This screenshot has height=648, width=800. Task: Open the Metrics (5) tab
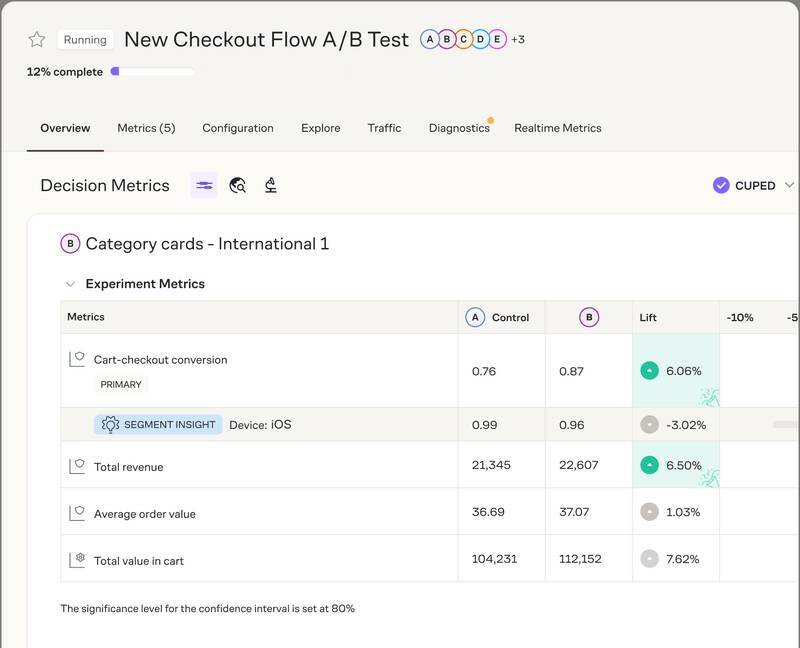point(146,128)
